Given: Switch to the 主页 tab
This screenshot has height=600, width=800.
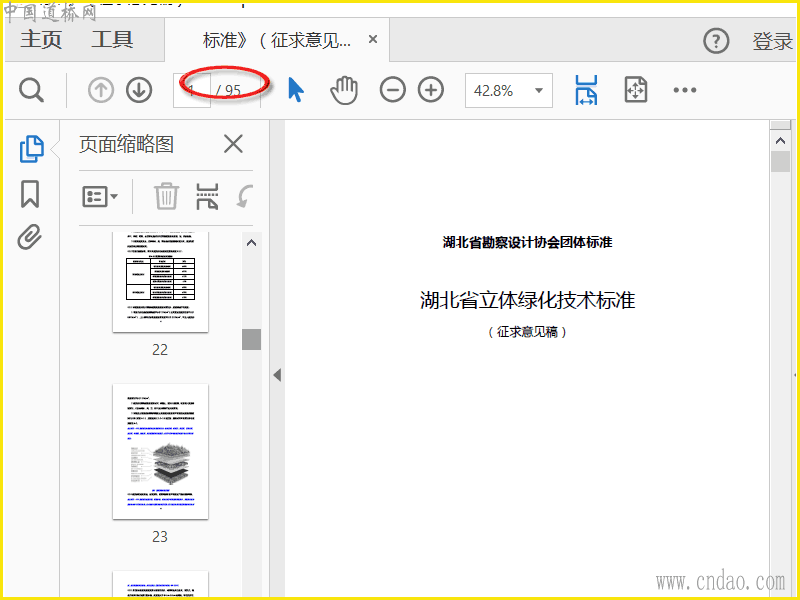Looking at the screenshot, I should point(41,39).
